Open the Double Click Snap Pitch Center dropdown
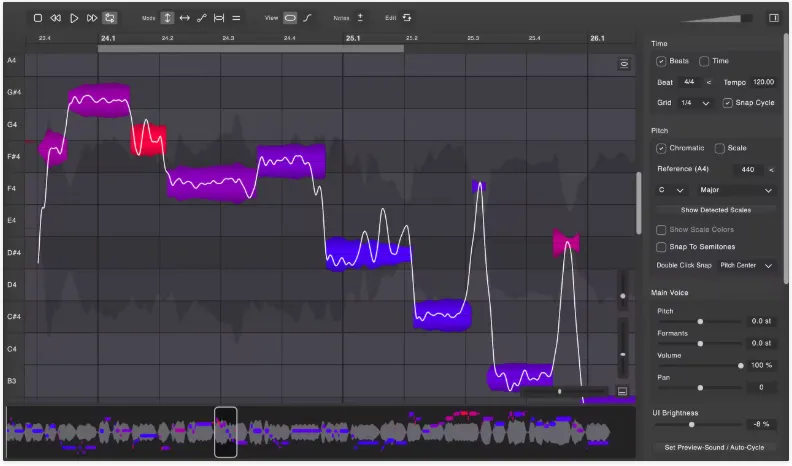Image resolution: width=792 pixels, height=466 pixels. pos(746,266)
